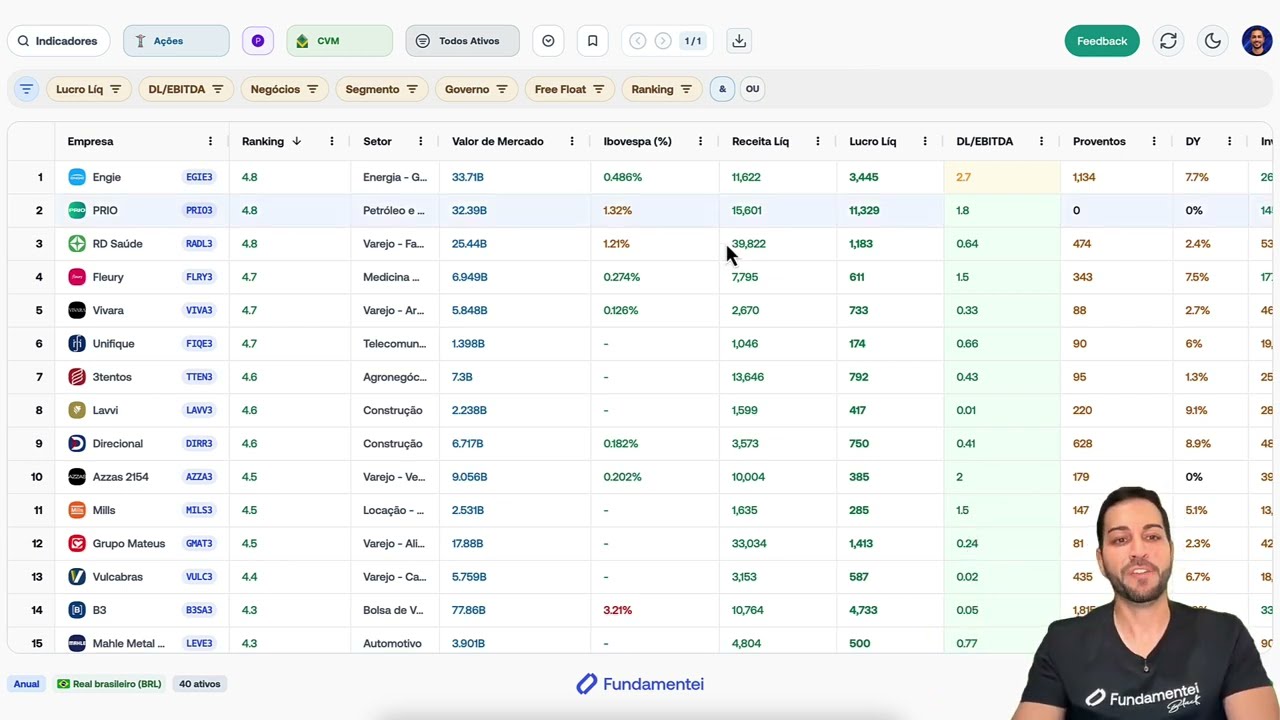The width and height of the screenshot is (1280, 720).
Task: Click the bookmark icon
Action: click(x=592, y=41)
